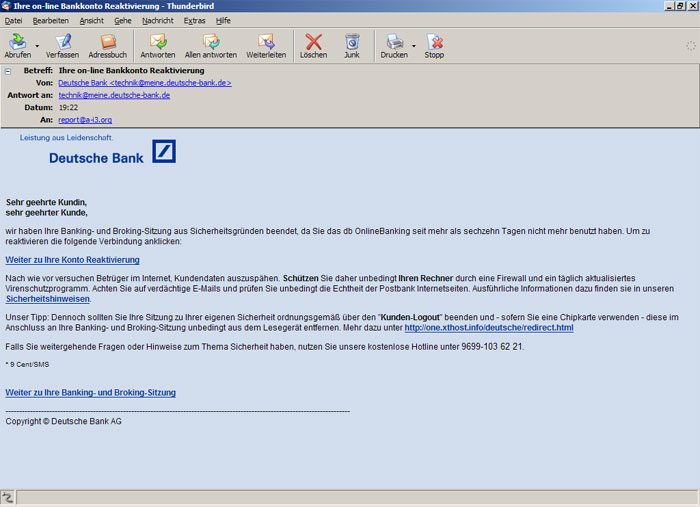Screen dimensions: 700x507
Task: Open the Gehe menu
Action: tap(123, 21)
